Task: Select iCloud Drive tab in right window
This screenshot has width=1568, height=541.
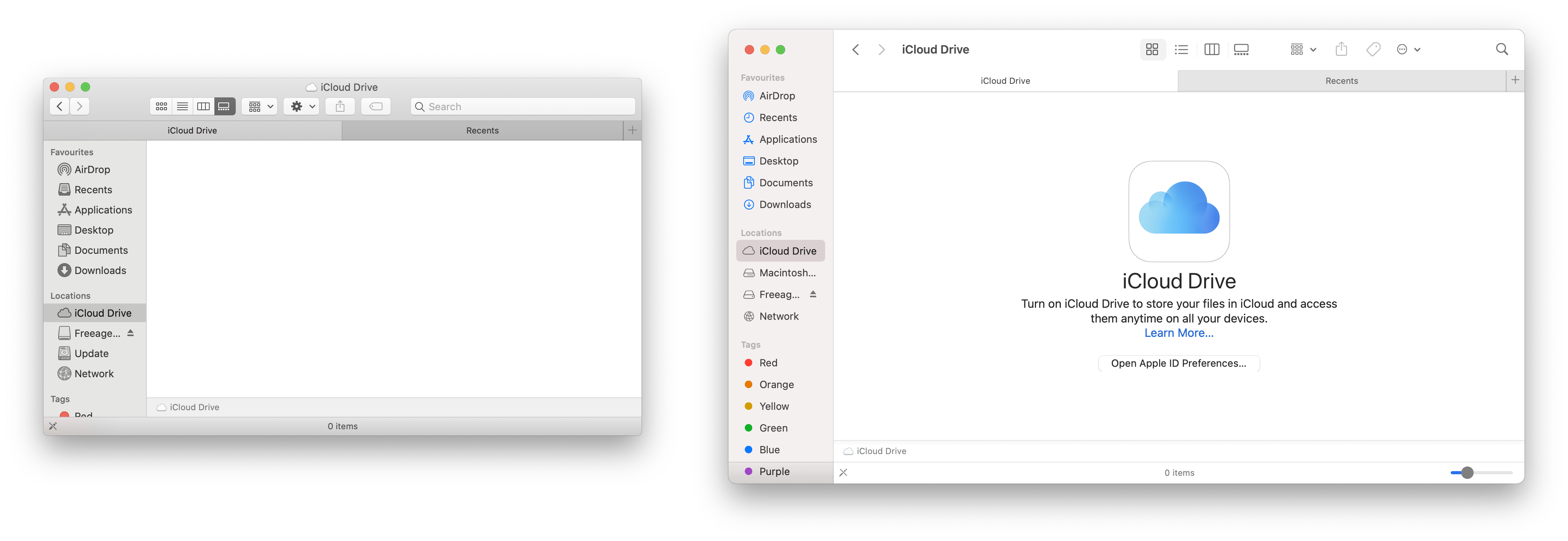Action: (x=1005, y=80)
